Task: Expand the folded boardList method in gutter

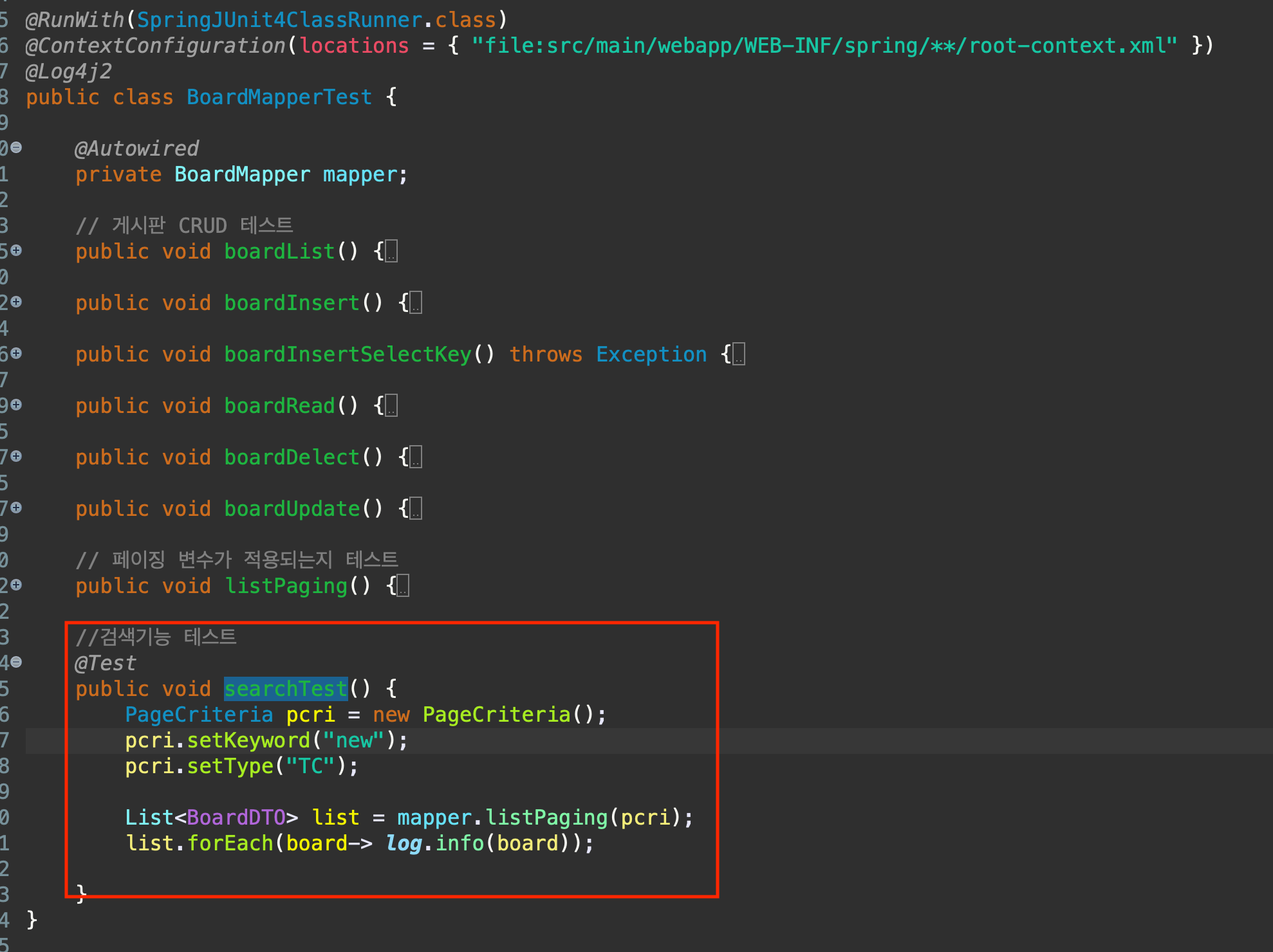Action: coord(16,250)
